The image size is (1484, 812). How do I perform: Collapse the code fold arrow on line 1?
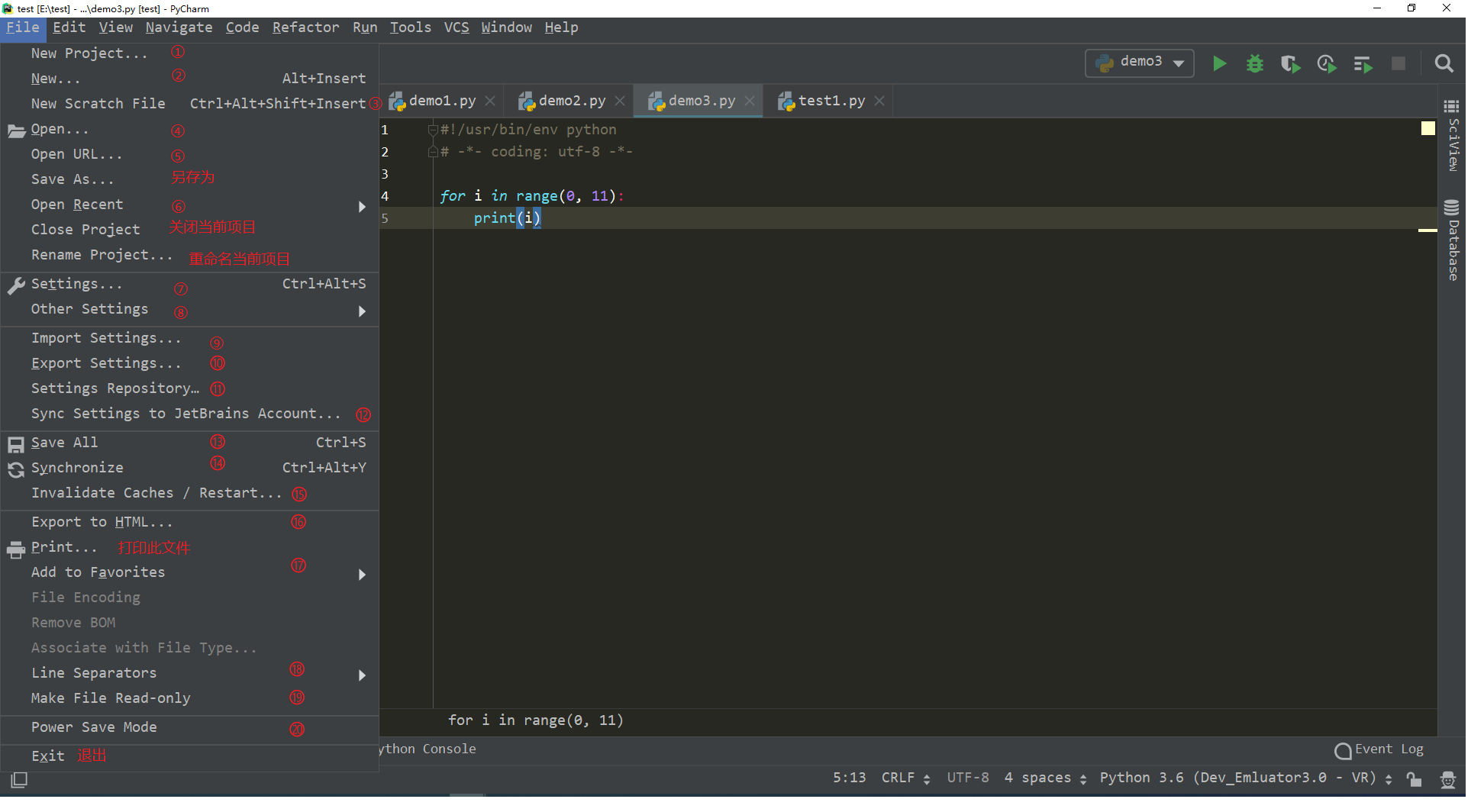(432, 130)
